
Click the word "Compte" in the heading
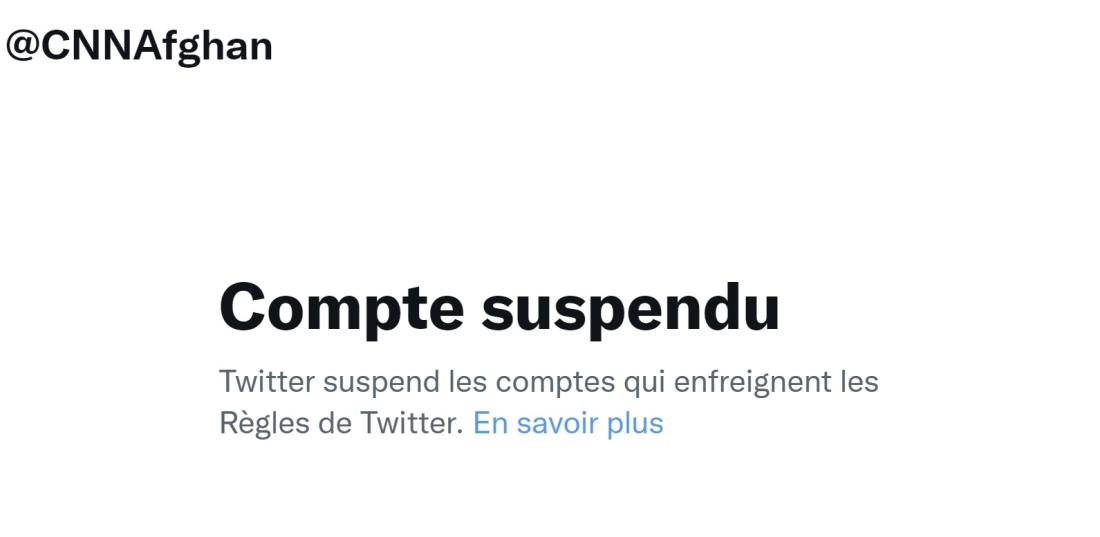(342, 309)
